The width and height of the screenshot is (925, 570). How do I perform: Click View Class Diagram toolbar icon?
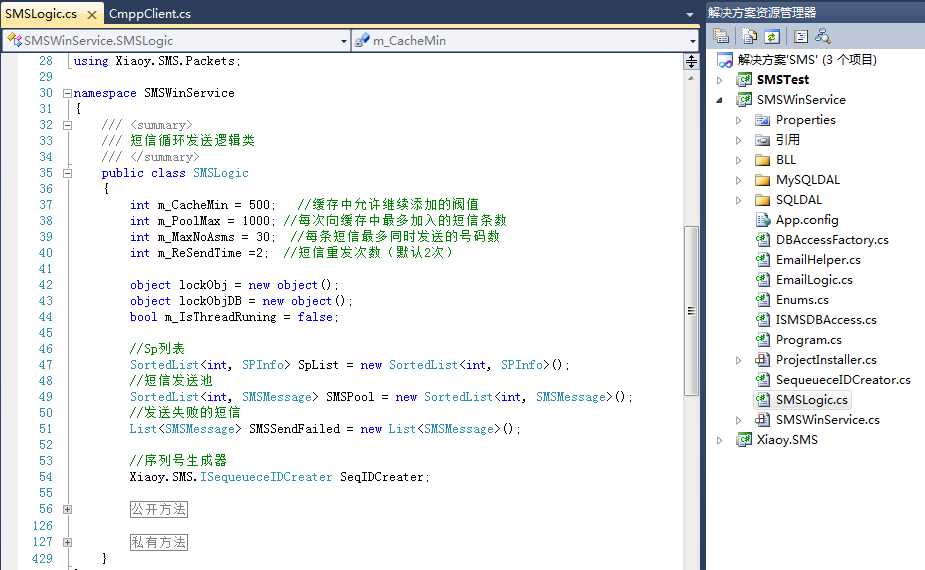pos(823,37)
